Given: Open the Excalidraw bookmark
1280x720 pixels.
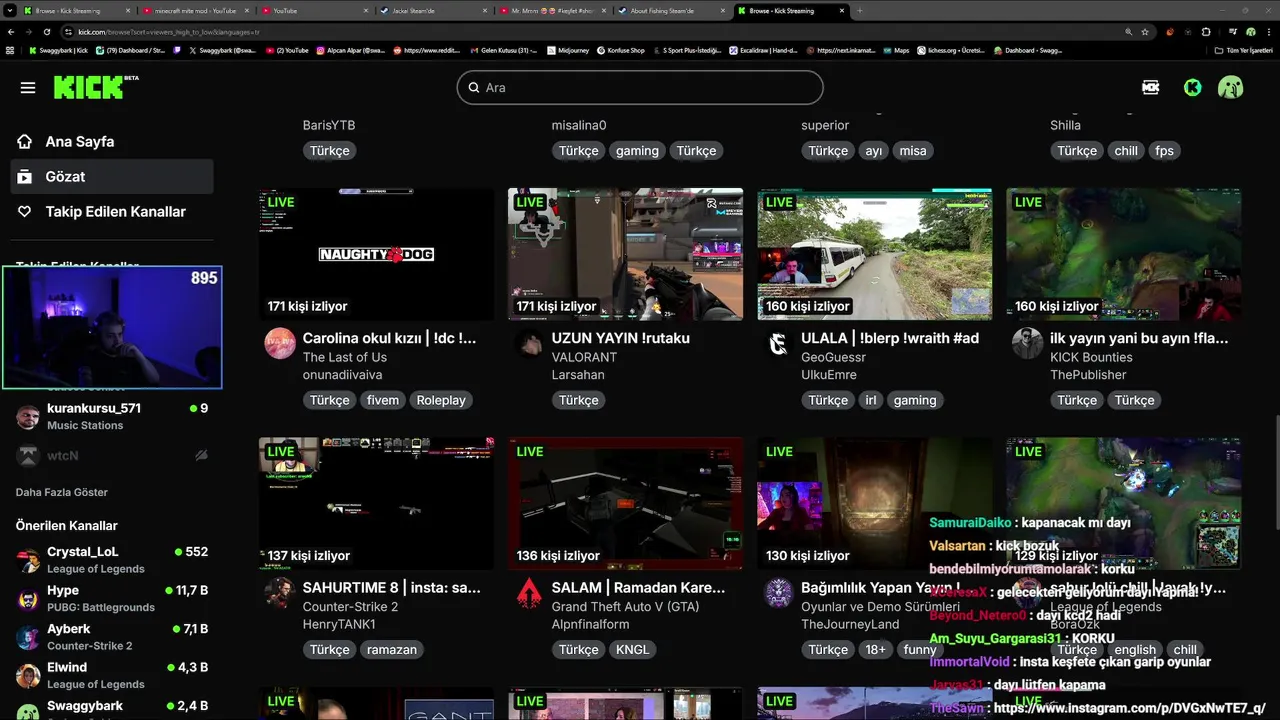Looking at the screenshot, I should [764, 50].
